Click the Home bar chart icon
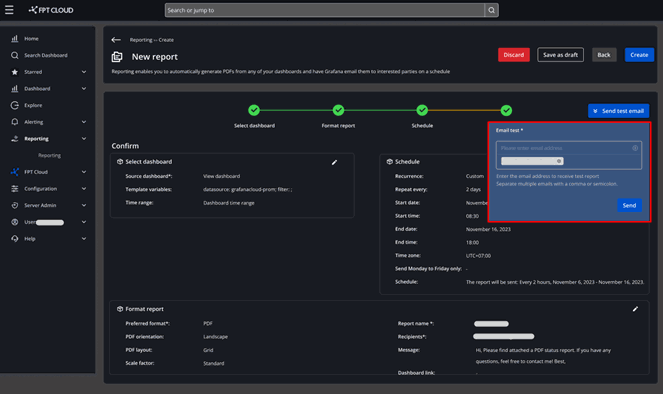This screenshot has width=663, height=394. click(15, 38)
